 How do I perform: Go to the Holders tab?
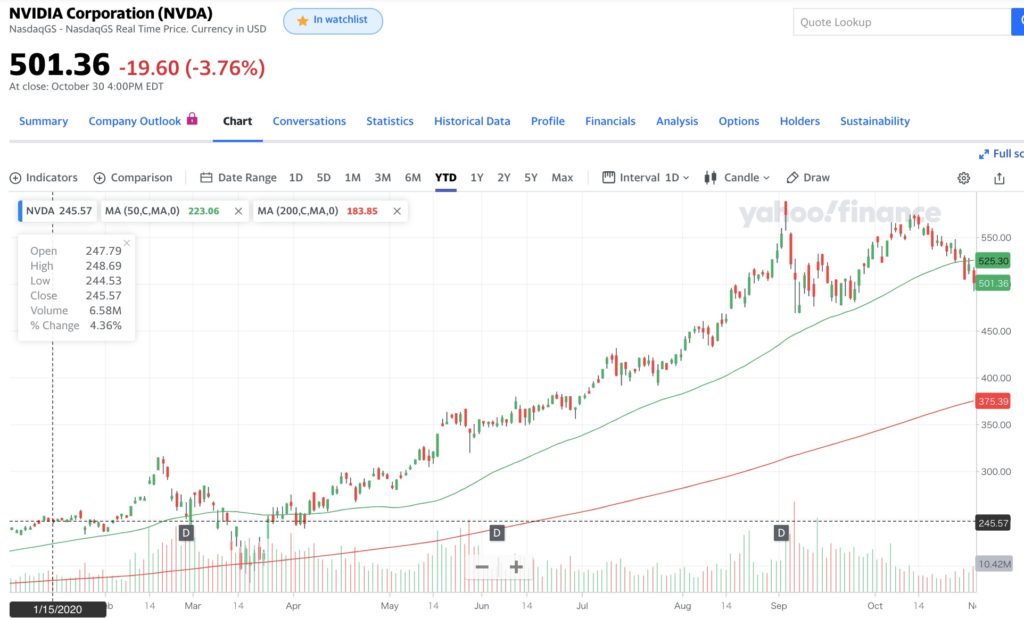click(799, 121)
